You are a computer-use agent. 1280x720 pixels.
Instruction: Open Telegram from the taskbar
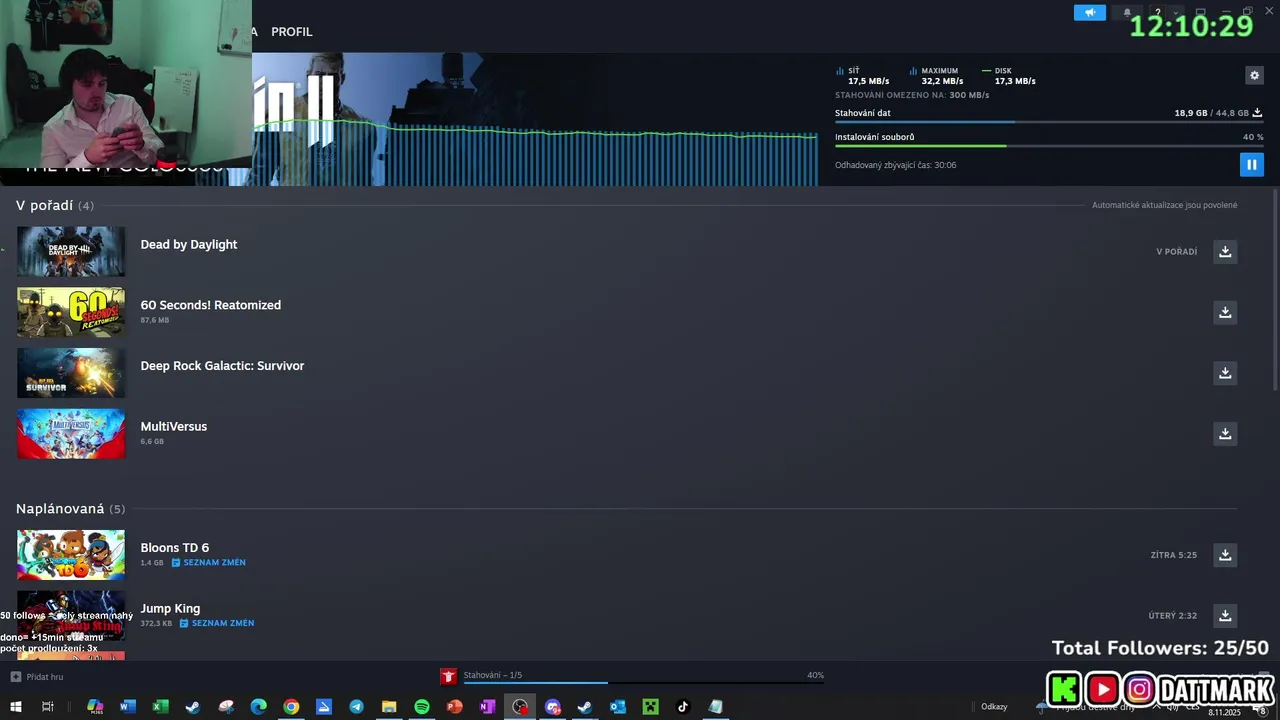(356, 707)
